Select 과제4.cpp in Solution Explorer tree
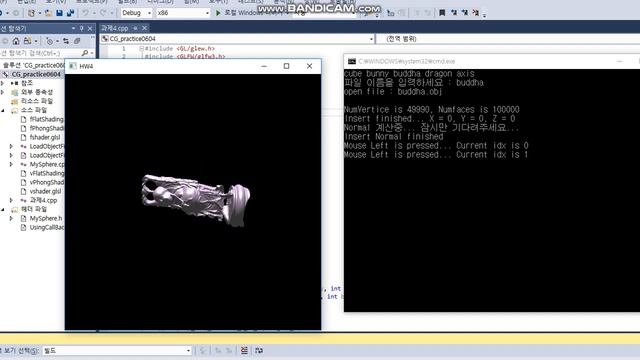This screenshot has height=360, width=640. pos(43,200)
